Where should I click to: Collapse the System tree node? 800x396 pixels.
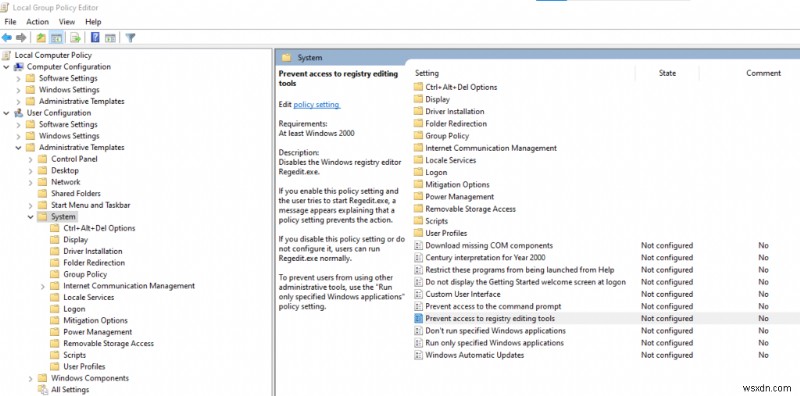[x=31, y=217]
